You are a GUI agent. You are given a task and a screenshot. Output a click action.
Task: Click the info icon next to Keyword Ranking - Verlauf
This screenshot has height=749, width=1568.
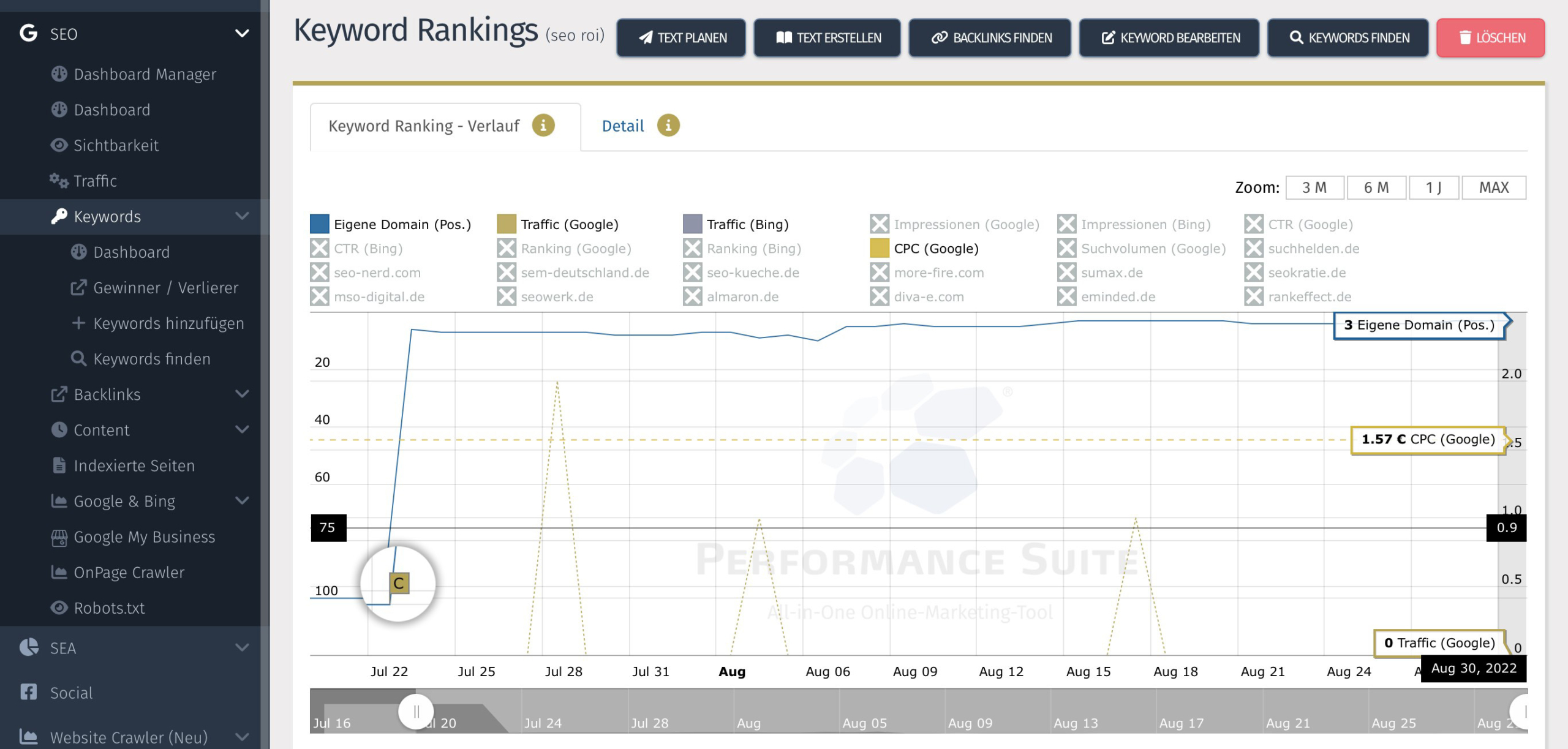click(543, 126)
